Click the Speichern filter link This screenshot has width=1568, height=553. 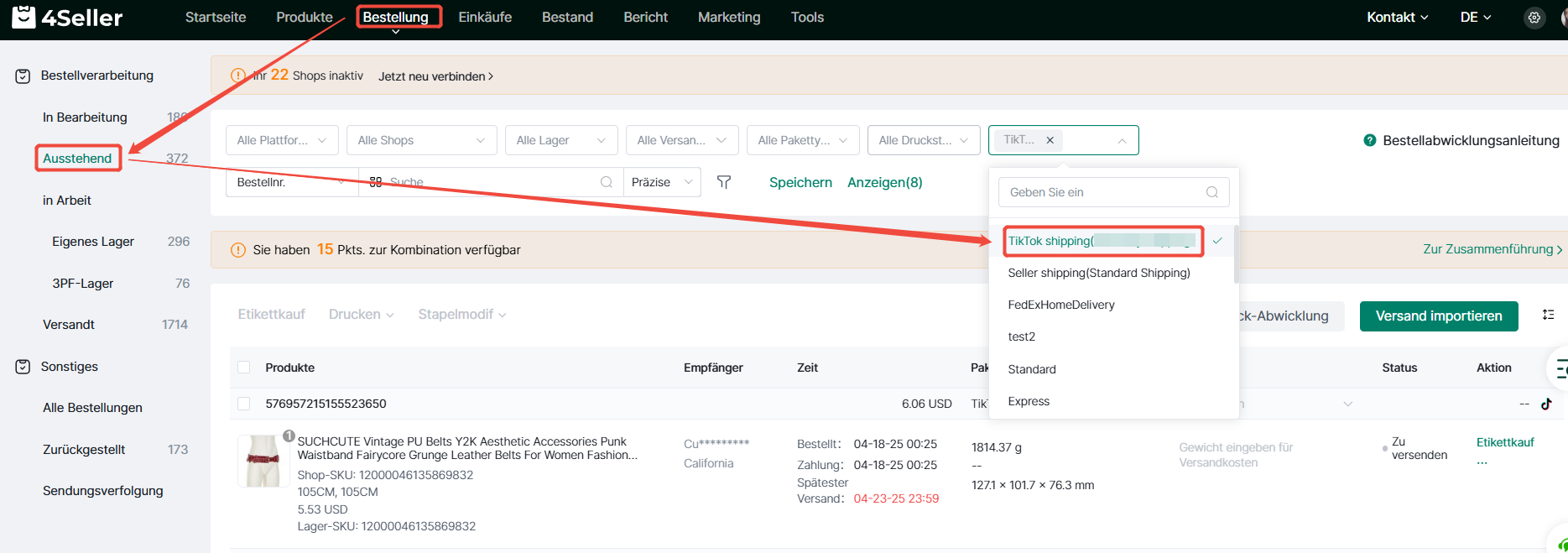click(800, 182)
